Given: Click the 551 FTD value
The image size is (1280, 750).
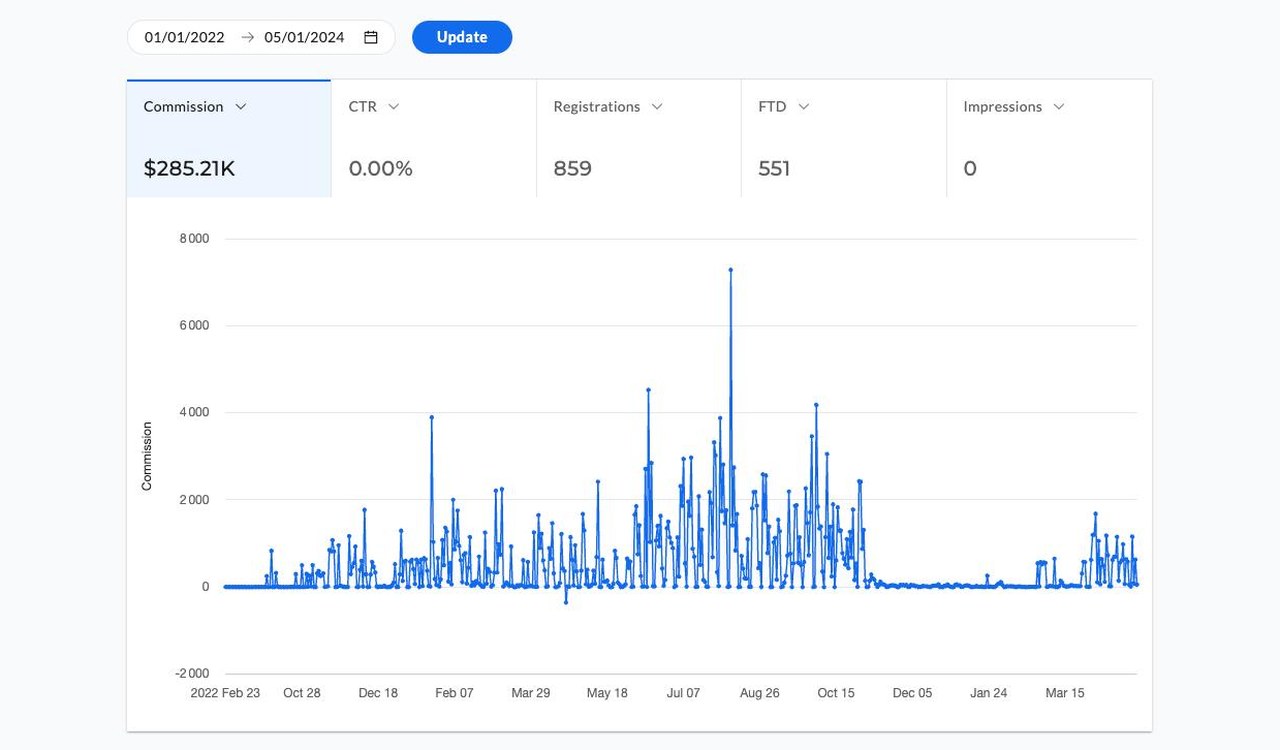Looking at the screenshot, I should 774,169.
